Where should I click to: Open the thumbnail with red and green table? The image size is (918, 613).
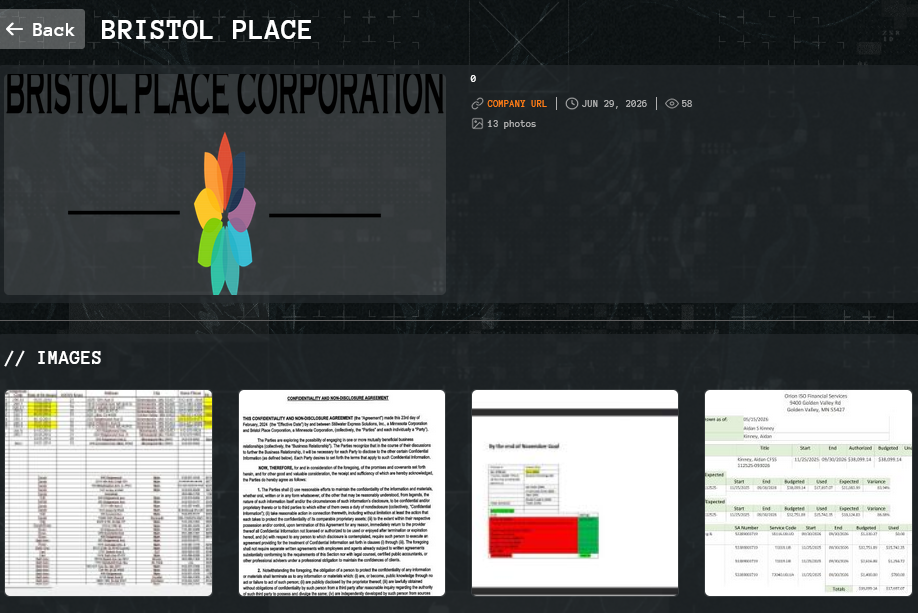point(575,493)
